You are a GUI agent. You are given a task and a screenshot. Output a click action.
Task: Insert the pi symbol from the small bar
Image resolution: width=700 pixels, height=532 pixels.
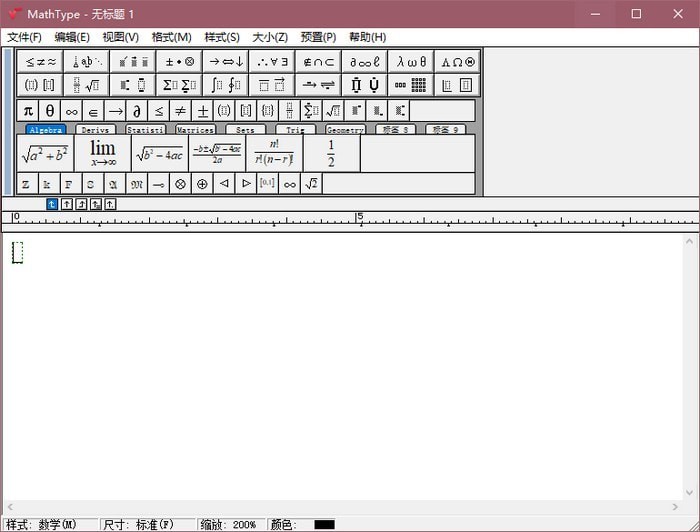coord(28,111)
